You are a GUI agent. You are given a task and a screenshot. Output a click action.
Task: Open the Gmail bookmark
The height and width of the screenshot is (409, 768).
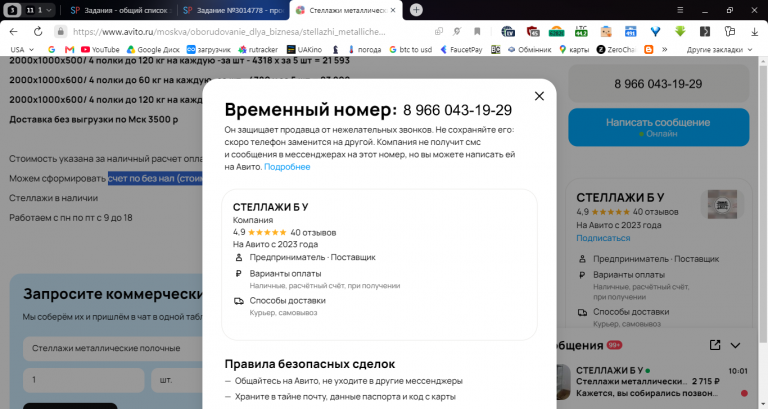pyautogui.click(x=69, y=49)
